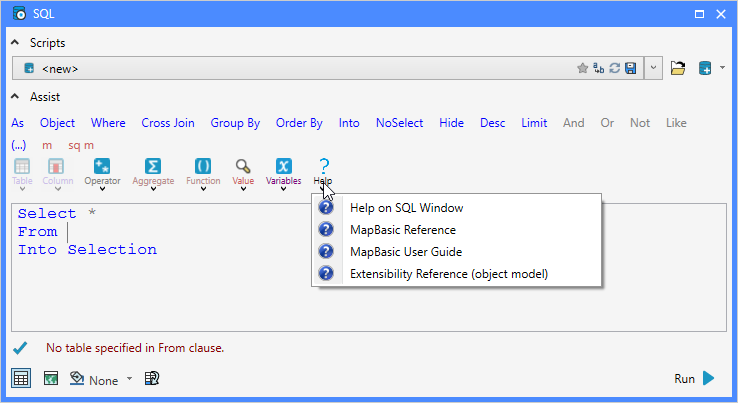Expand the scripts list dropdown chevron

click(x=653, y=68)
